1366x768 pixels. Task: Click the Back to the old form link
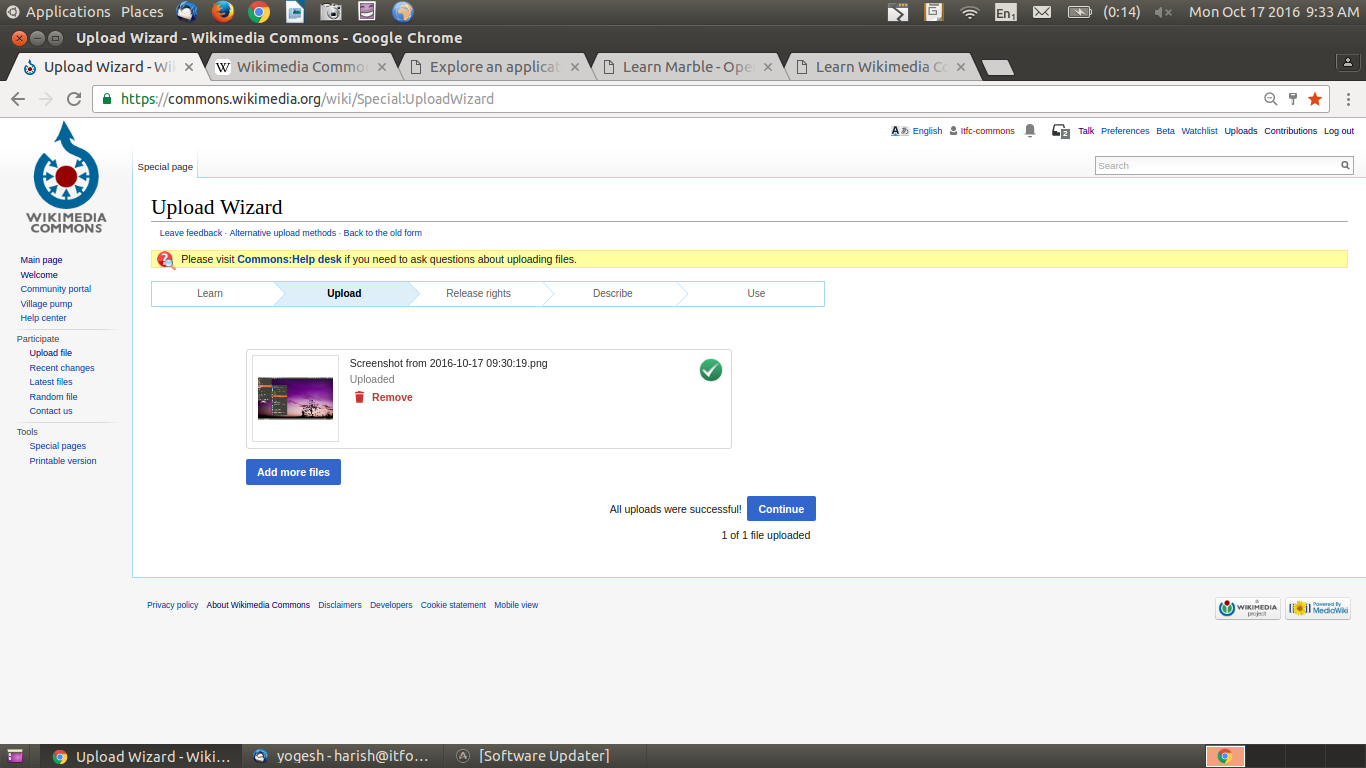pos(383,233)
